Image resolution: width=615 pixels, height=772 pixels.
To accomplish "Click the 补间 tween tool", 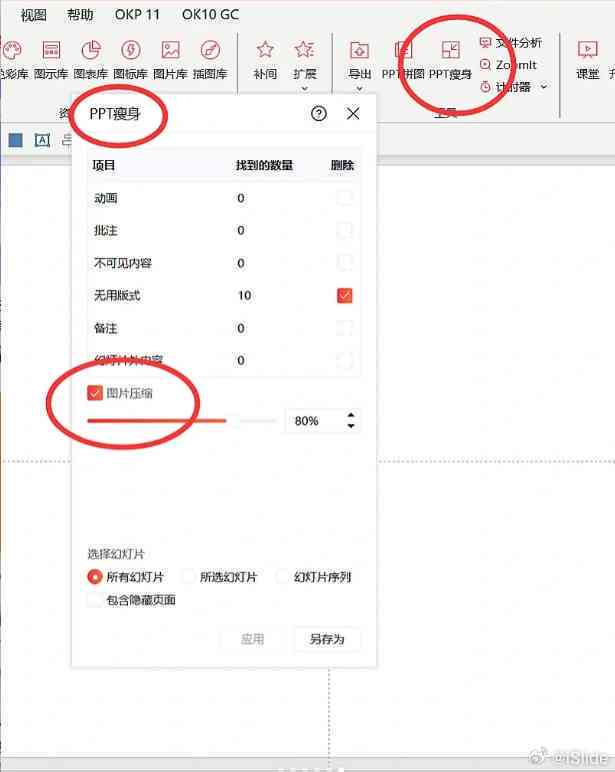I will pos(265,60).
